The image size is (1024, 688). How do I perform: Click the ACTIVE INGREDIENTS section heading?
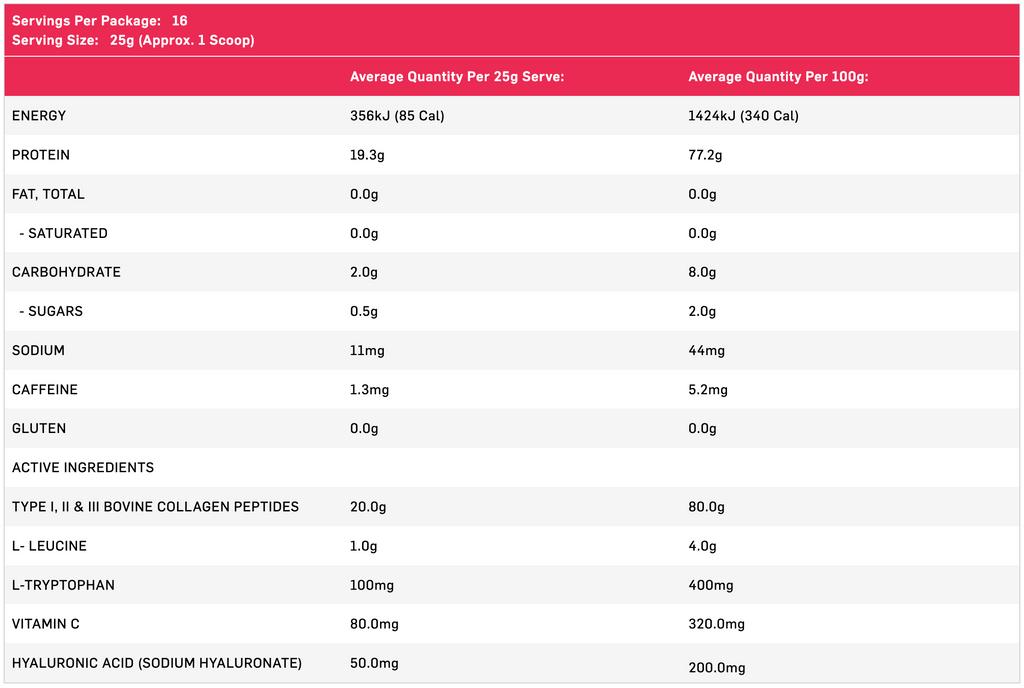pos(83,467)
